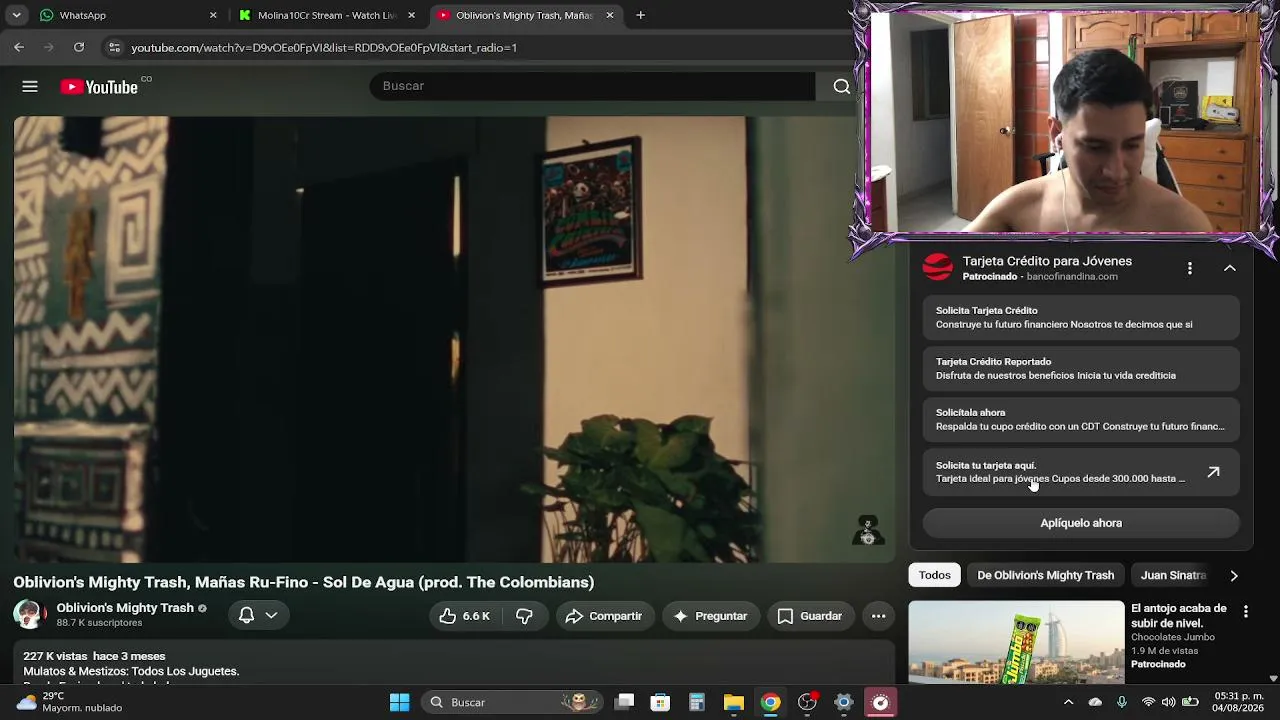Open OBS Studio from the taskbar
Image resolution: width=1280 pixels, height=720 pixels.
[x=807, y=702]
